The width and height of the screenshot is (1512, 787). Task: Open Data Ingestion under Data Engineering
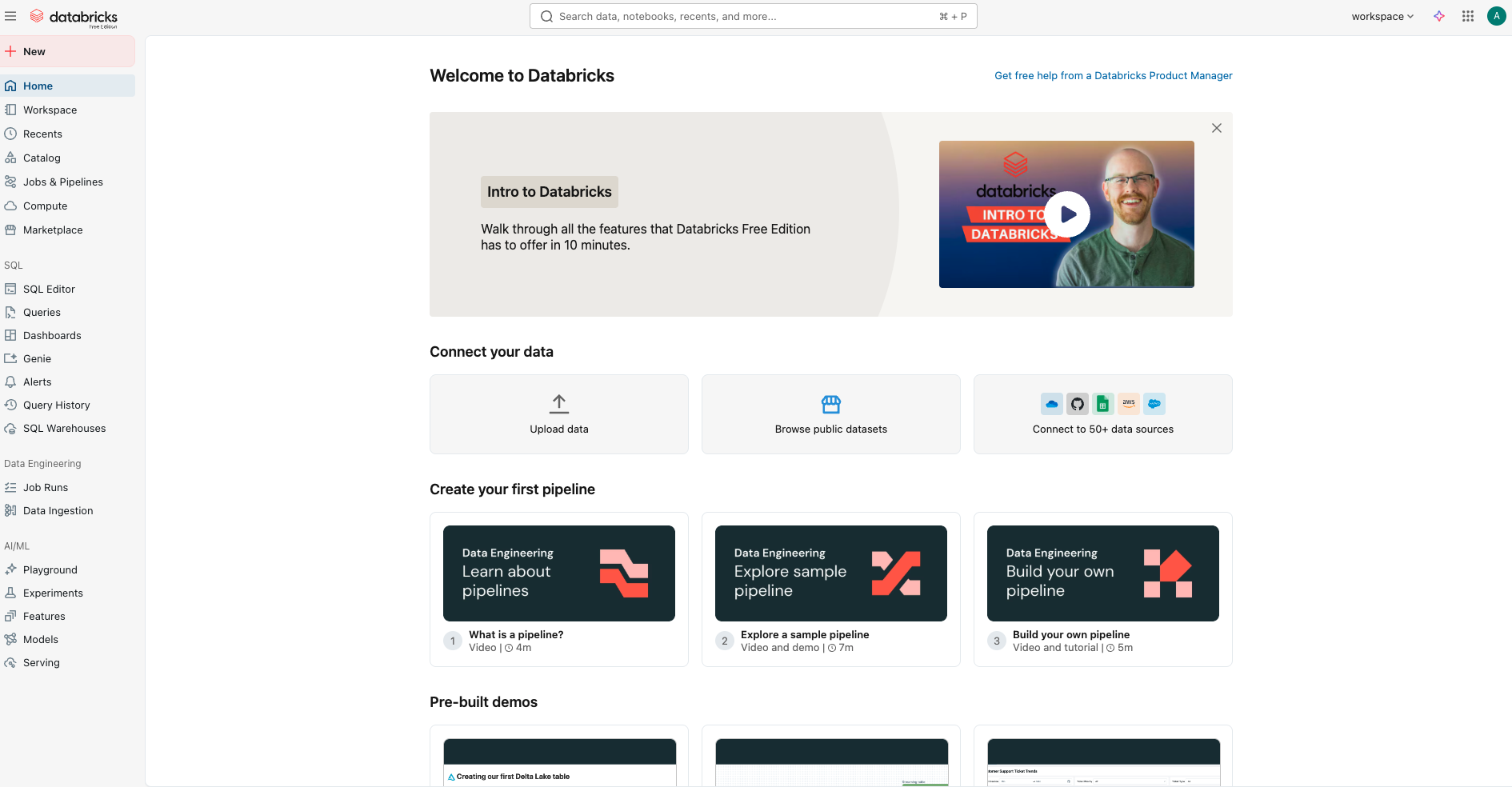point(58,510)
